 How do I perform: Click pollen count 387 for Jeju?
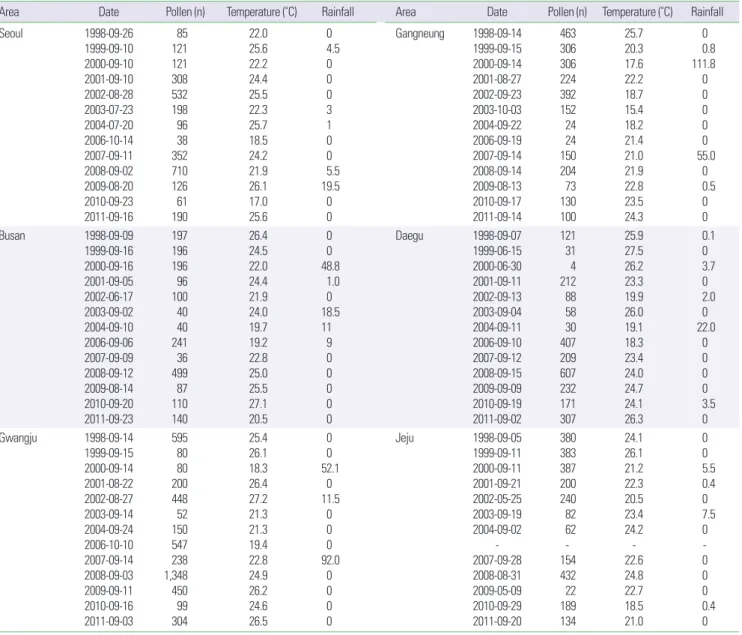(x=568, y=468)
